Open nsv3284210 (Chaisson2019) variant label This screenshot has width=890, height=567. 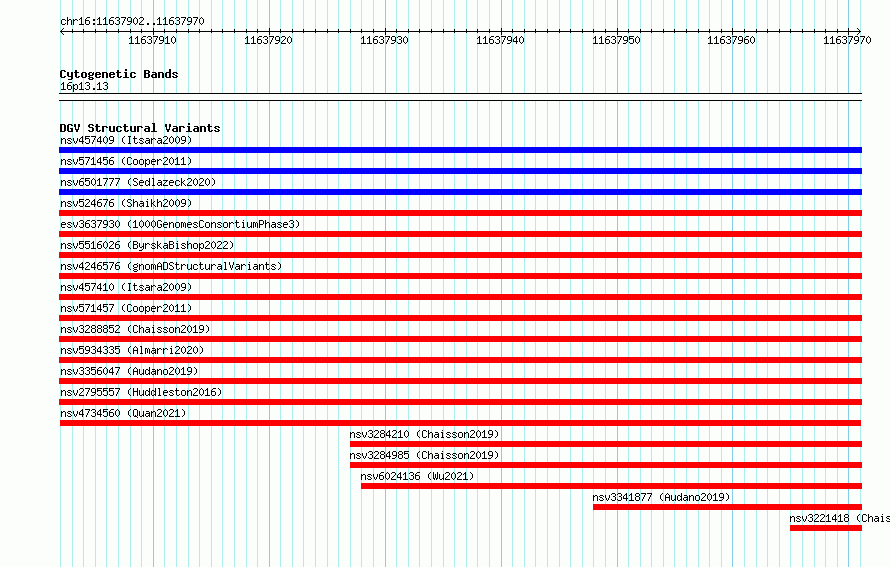(x=424, y=434)
